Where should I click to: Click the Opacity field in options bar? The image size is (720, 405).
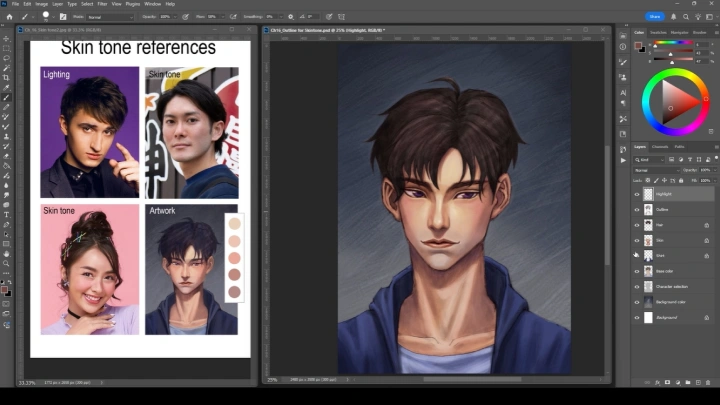pyautogui.click(x=167, y=17)
